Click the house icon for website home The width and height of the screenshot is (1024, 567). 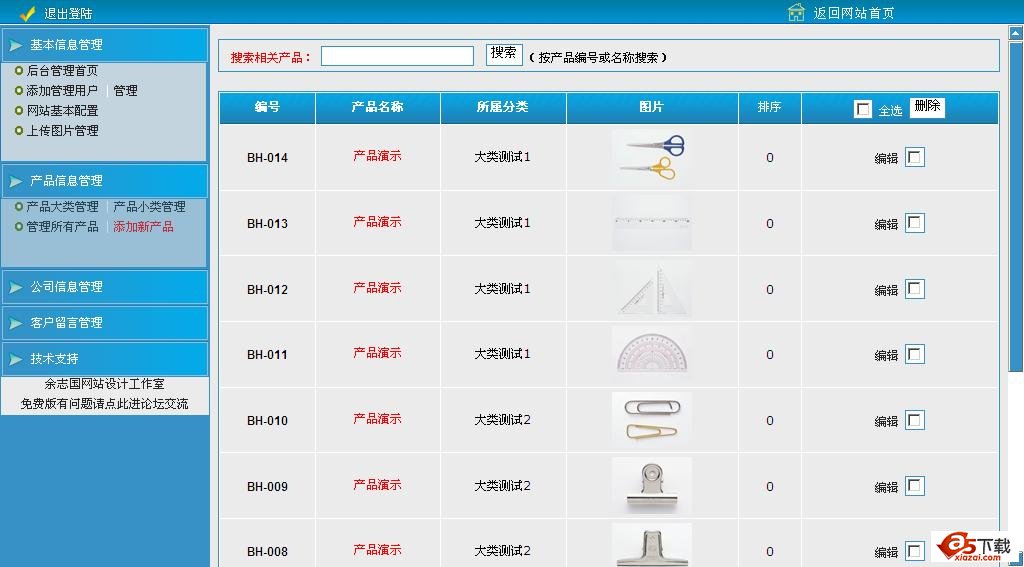(x=796, y=12)
